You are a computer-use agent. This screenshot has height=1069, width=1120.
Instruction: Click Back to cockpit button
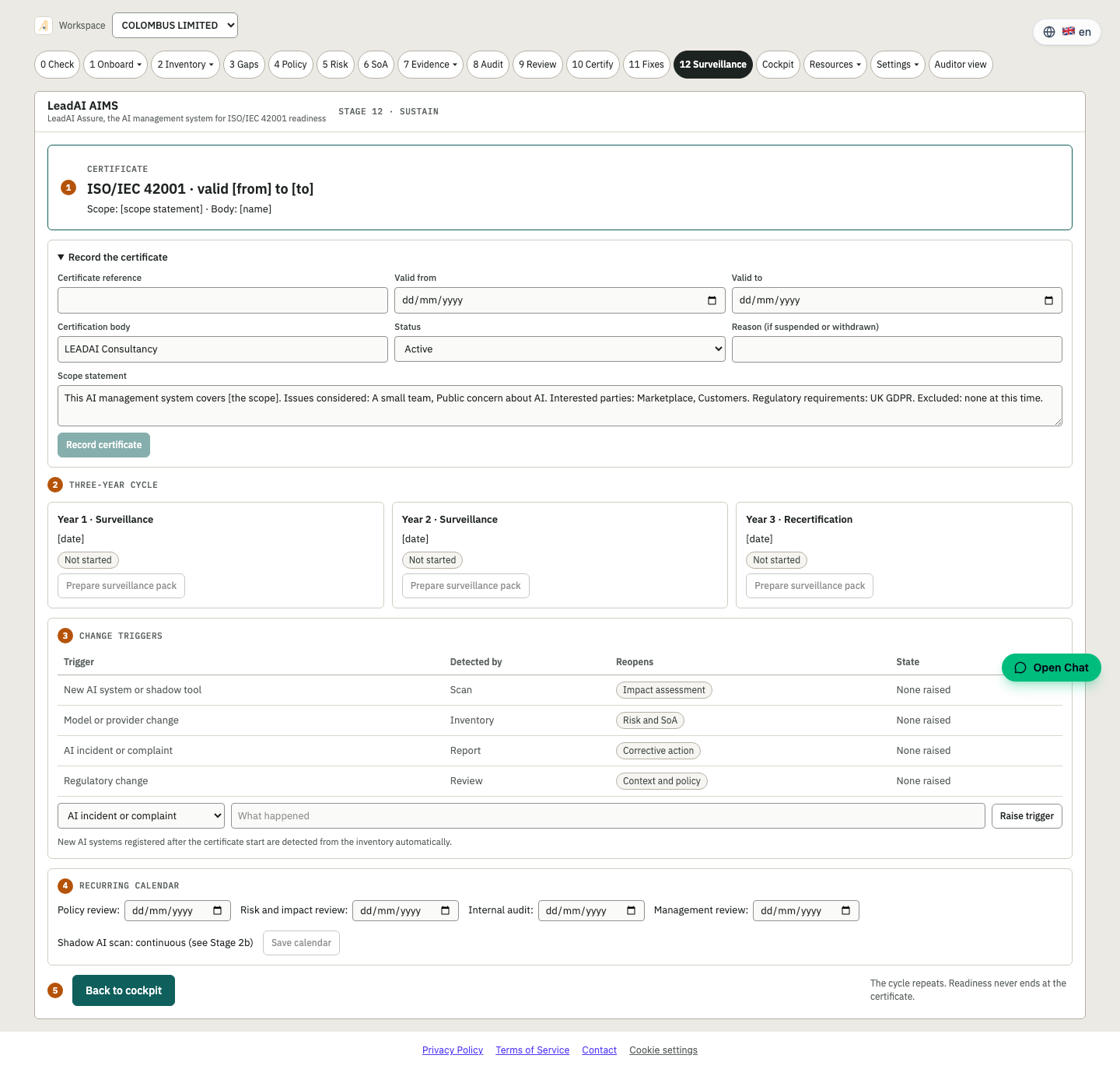(124, 990)
